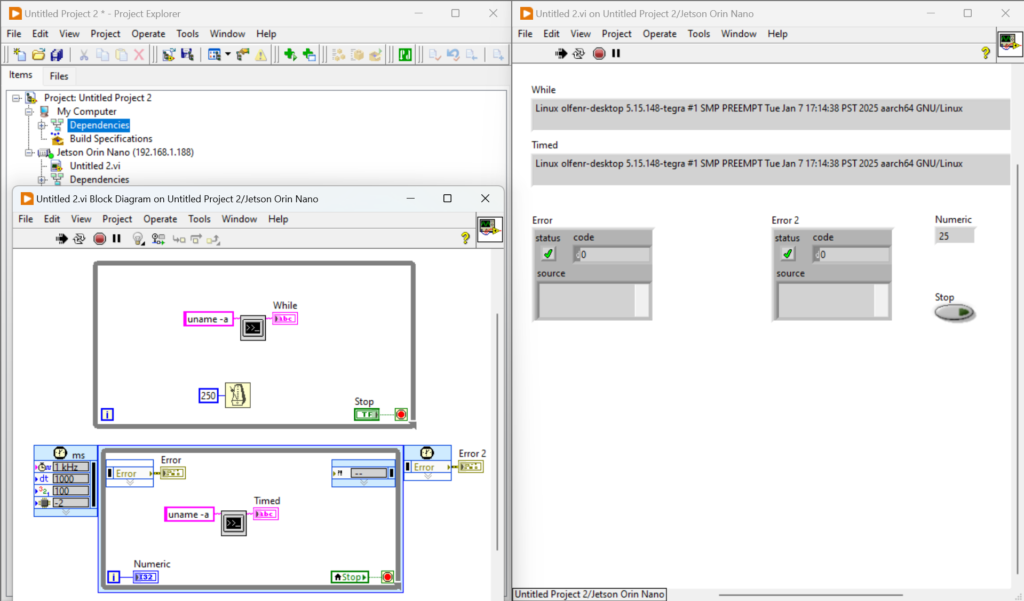1024x601 pixels.
Task: Click Run arrow in Block Diagram toolbar
Action: point(61,239)
